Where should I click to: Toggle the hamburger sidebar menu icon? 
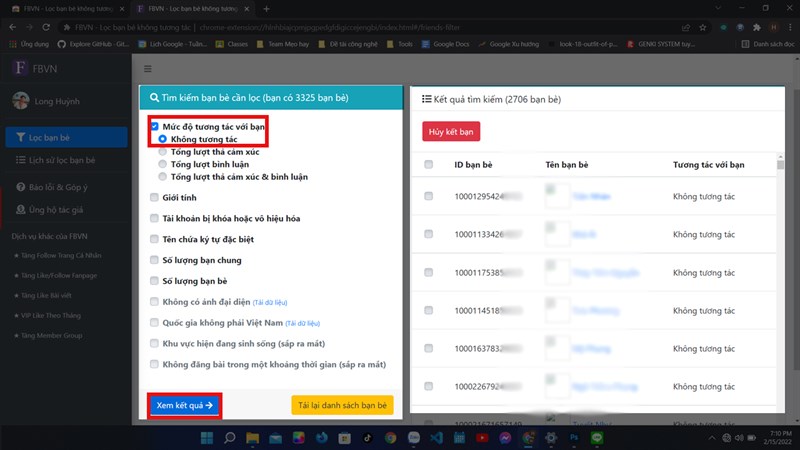pos(147,69)
